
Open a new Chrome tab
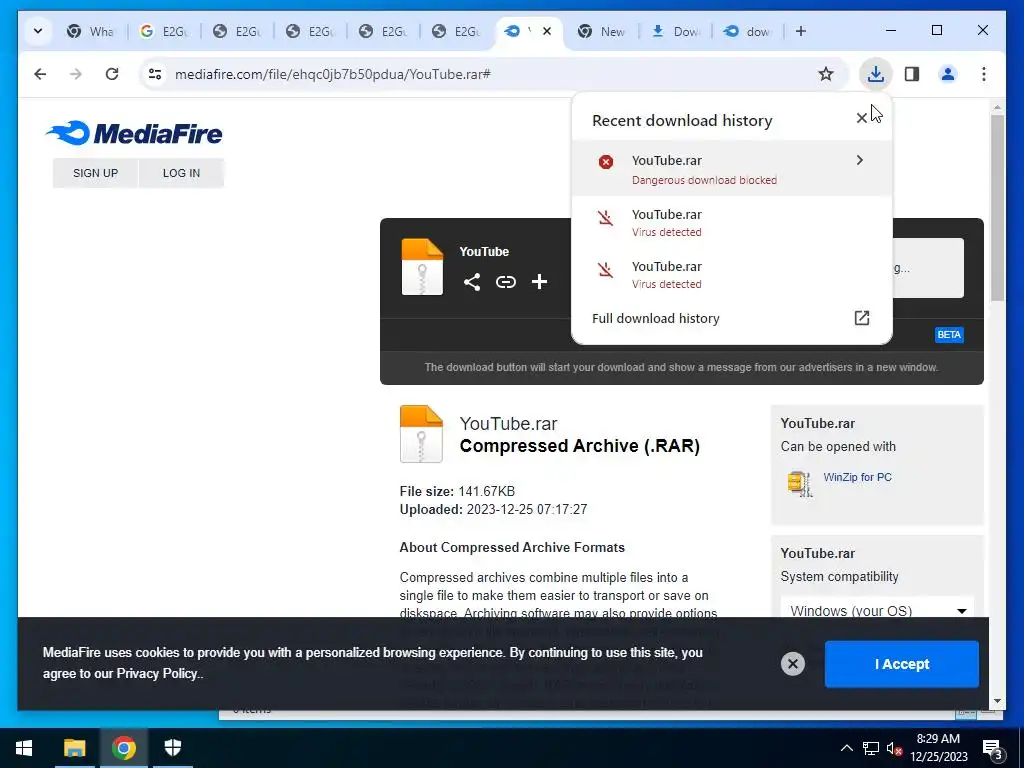(801, 31)
